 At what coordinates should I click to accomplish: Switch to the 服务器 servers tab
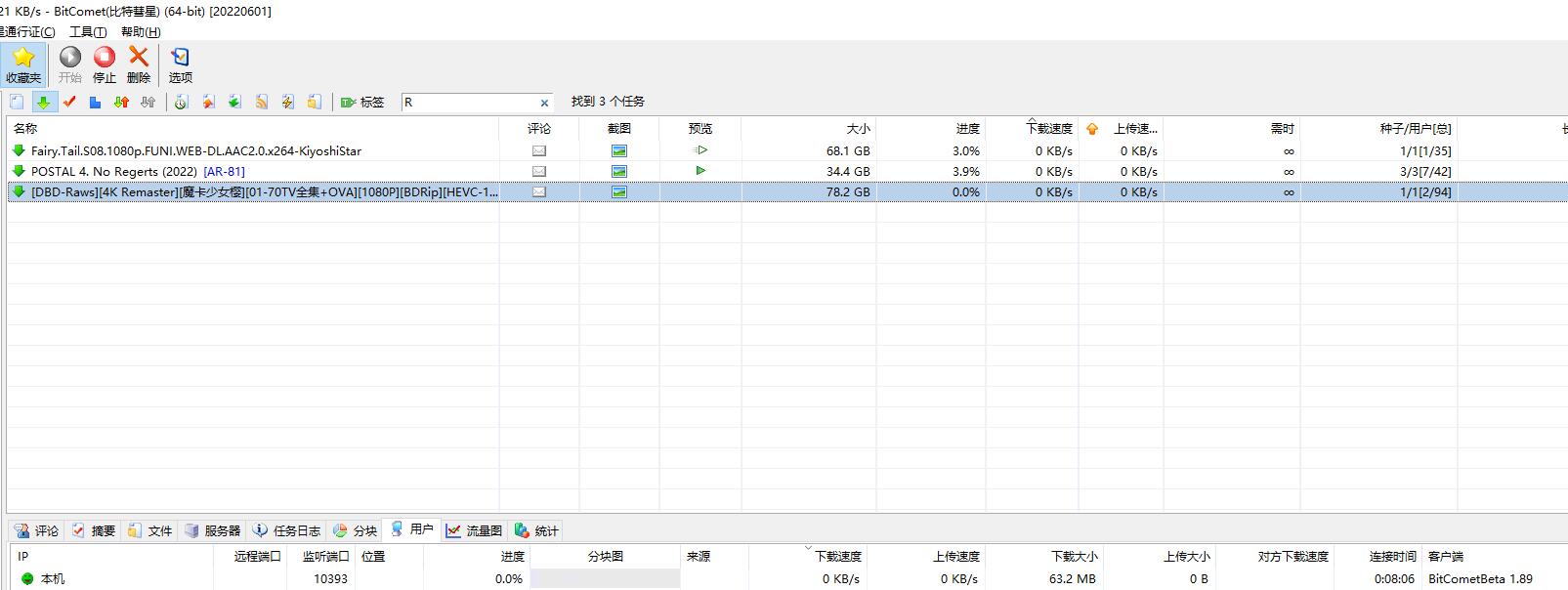[212, 530]
